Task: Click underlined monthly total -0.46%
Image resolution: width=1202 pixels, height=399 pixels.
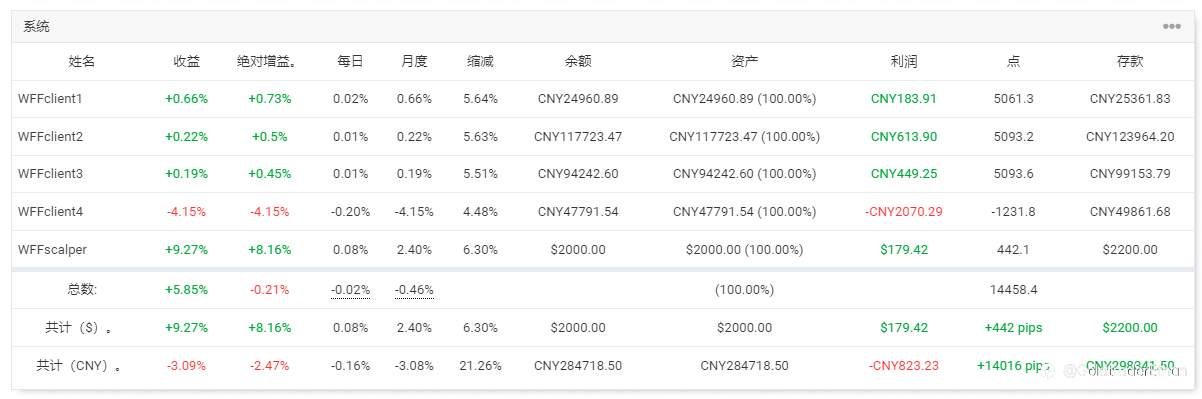Action: [414, 290]
